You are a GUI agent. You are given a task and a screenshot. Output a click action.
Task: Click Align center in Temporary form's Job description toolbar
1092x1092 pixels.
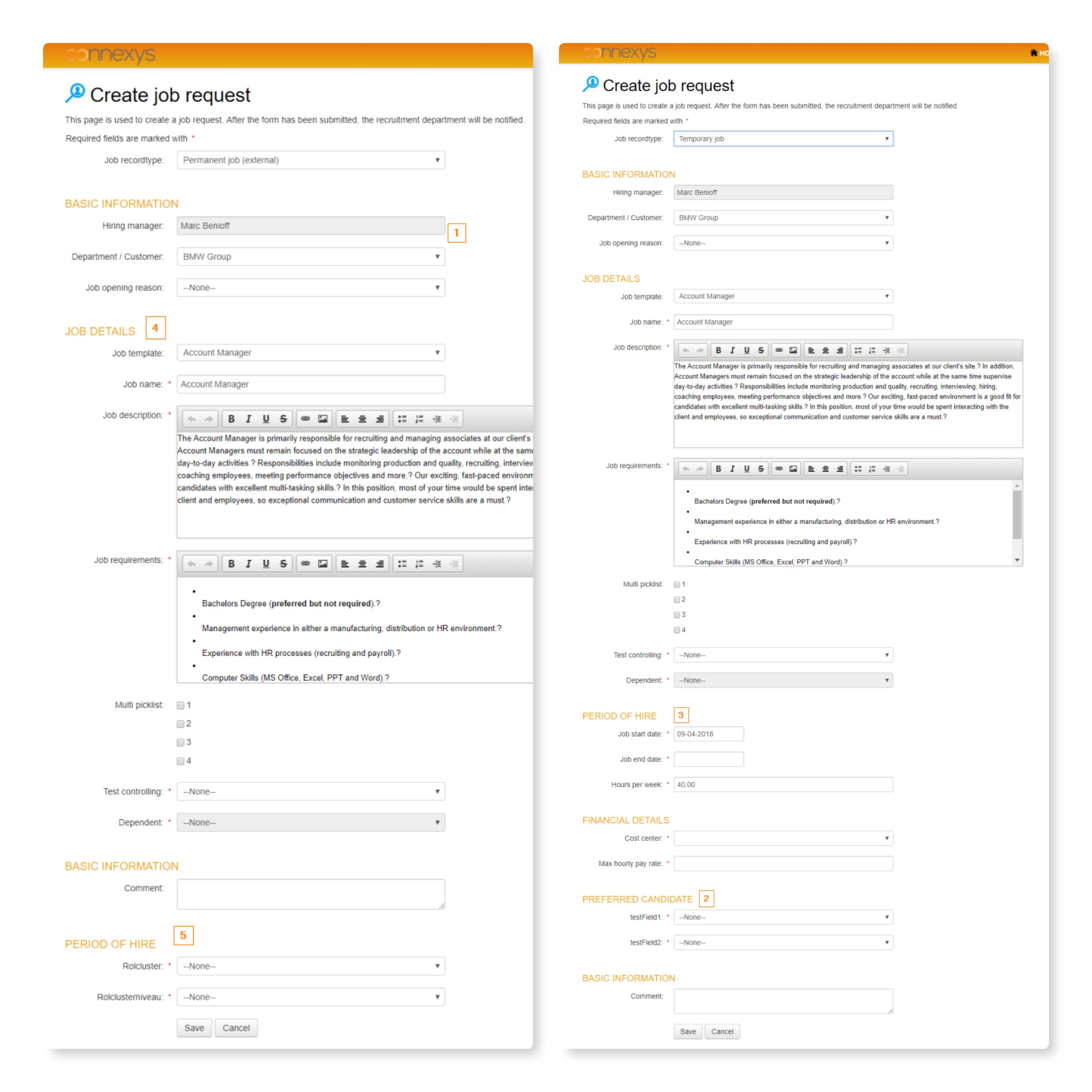(825, 350)
